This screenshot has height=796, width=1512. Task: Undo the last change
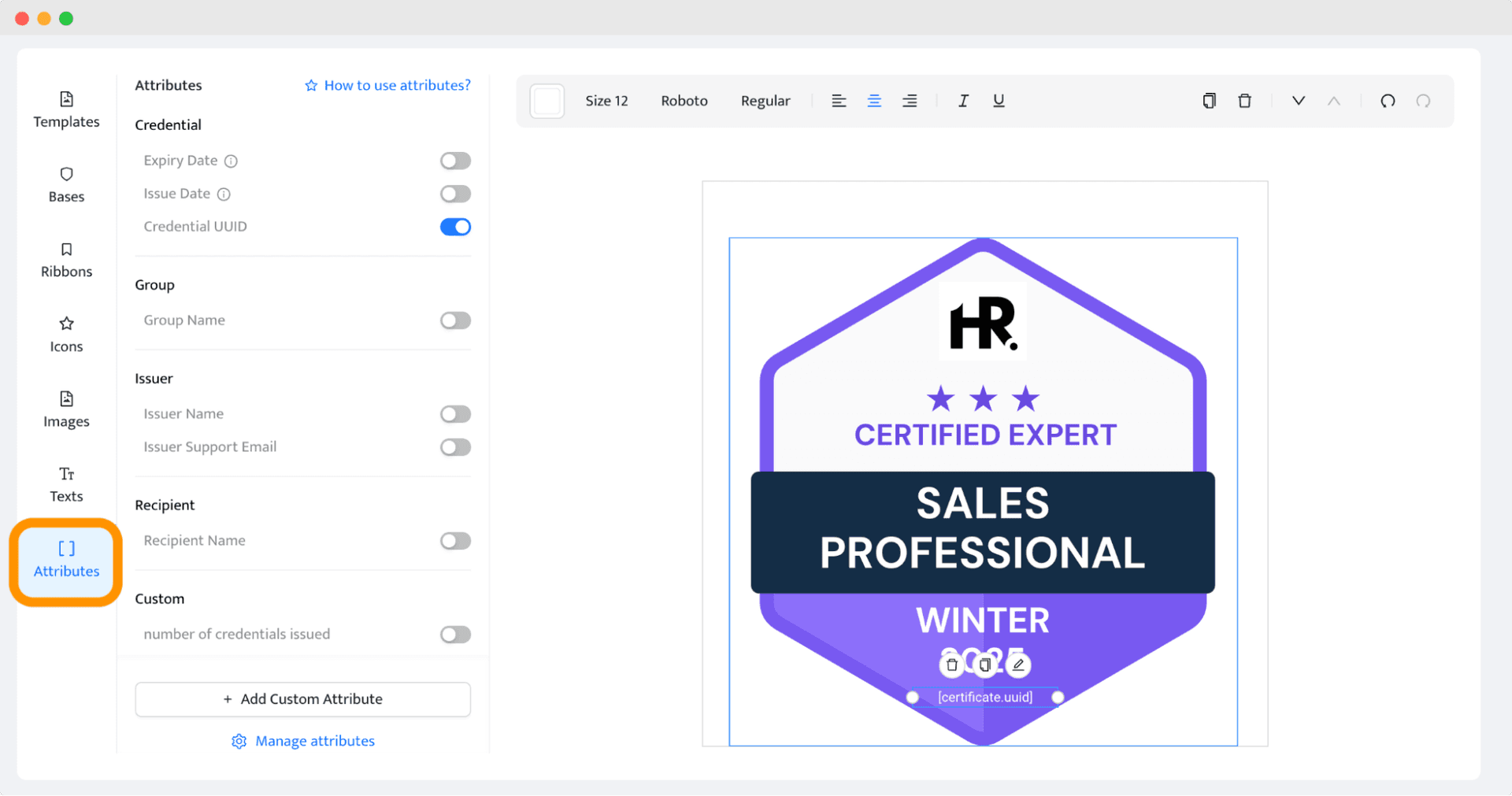click(x=1388, y=101)
